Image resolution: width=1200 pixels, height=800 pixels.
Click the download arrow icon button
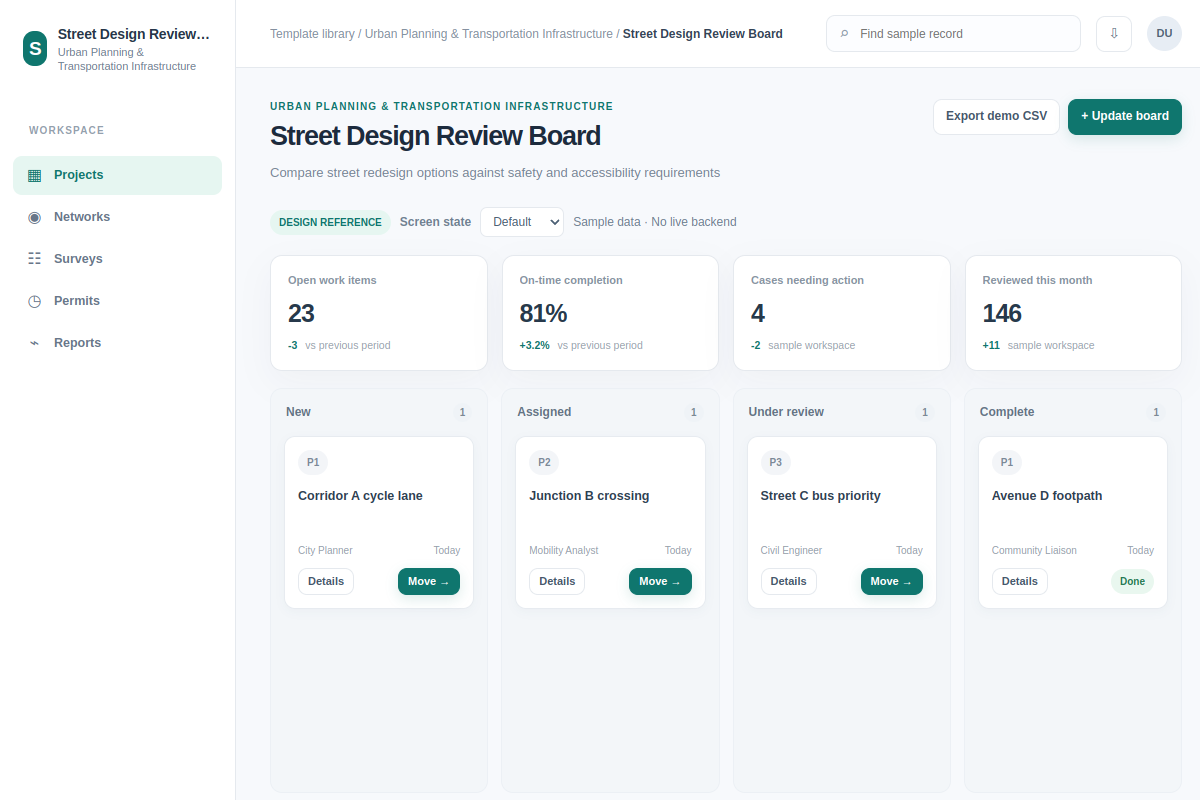point(1114,33)
